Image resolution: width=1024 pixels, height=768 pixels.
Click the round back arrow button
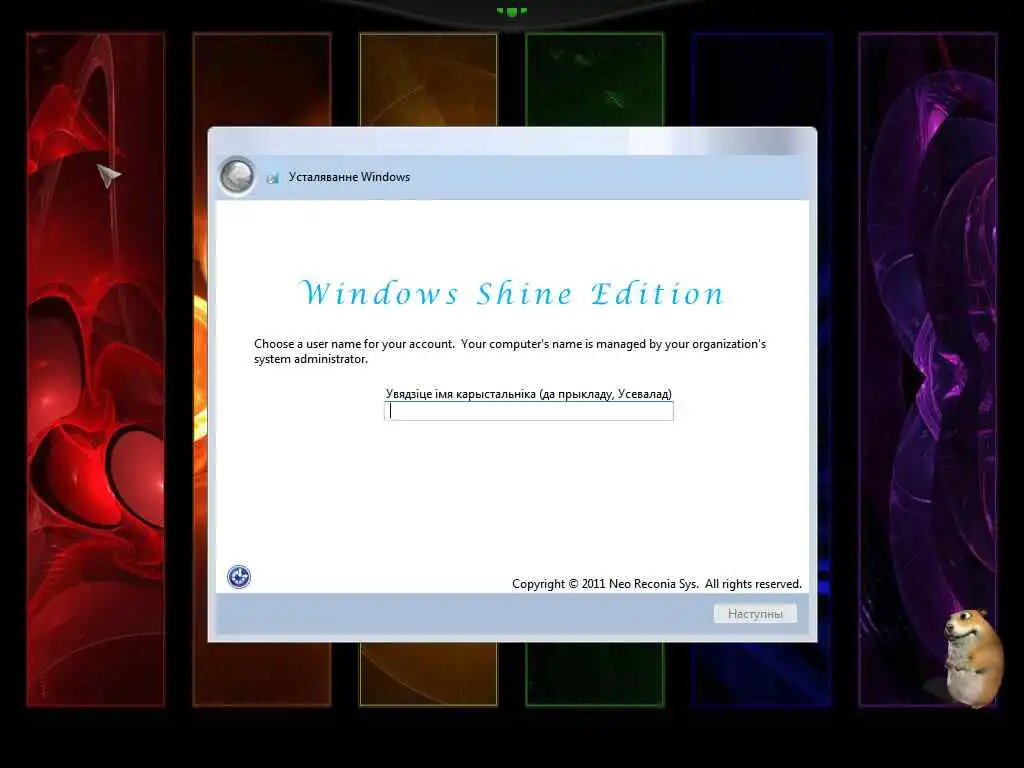(x=237, y=176)
